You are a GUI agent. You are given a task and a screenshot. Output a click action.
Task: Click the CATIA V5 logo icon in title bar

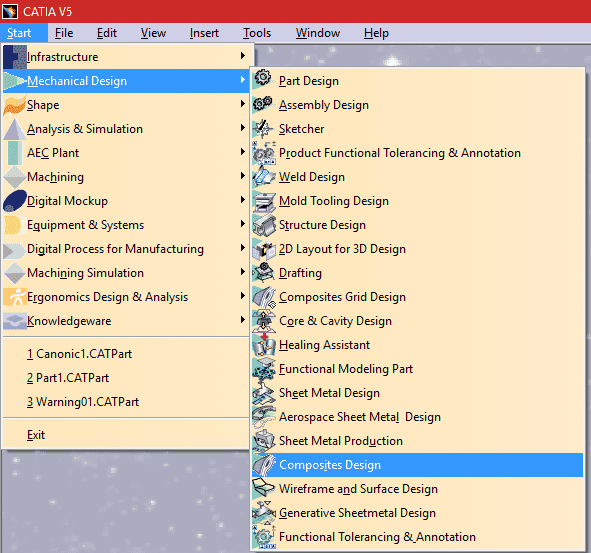(x=9, y=11)
